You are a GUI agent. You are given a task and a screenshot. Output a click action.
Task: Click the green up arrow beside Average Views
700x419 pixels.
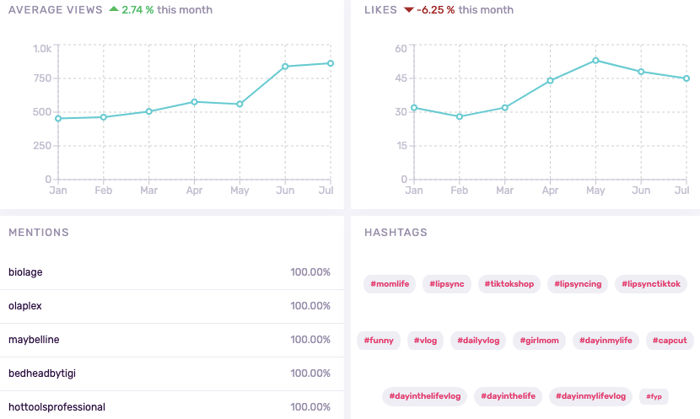(113, 10)
